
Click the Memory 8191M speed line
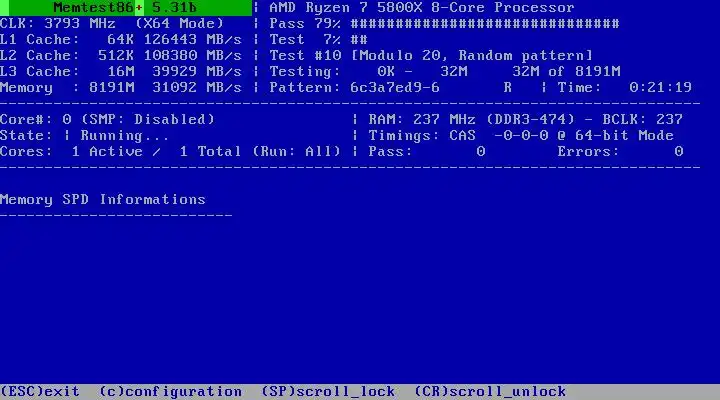tap(121, 87)
